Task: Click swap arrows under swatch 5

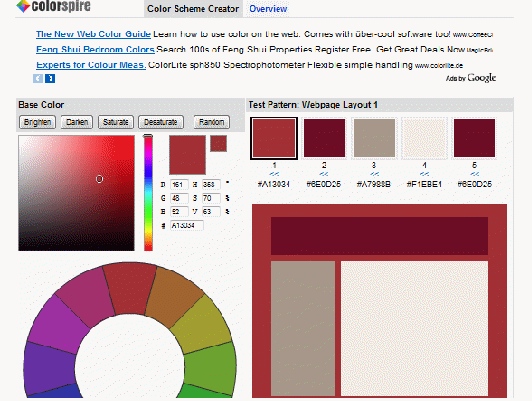Action: point(474,174)
